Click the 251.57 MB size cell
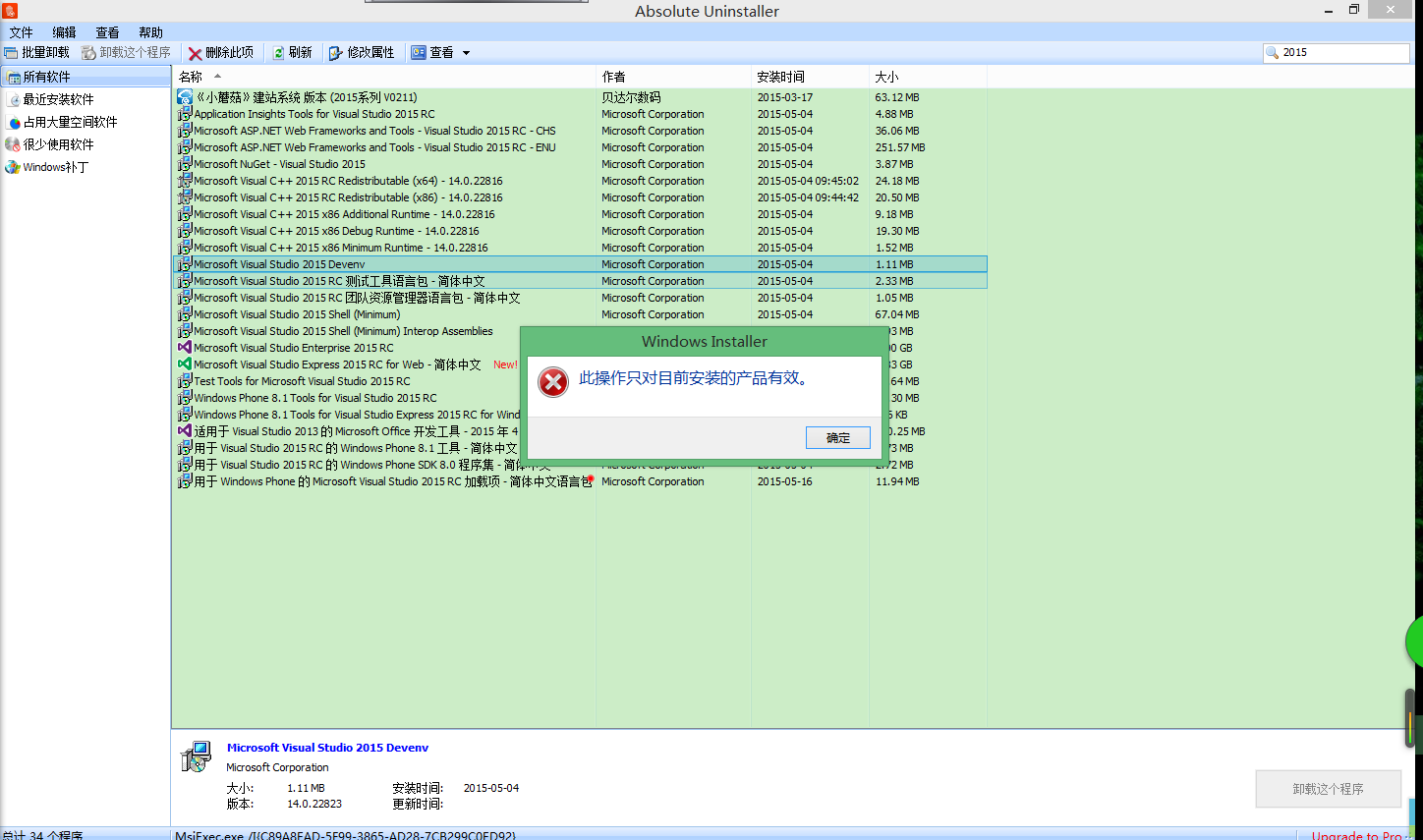The width and height of the screenshot is (1423, 840). click(900, 147)
